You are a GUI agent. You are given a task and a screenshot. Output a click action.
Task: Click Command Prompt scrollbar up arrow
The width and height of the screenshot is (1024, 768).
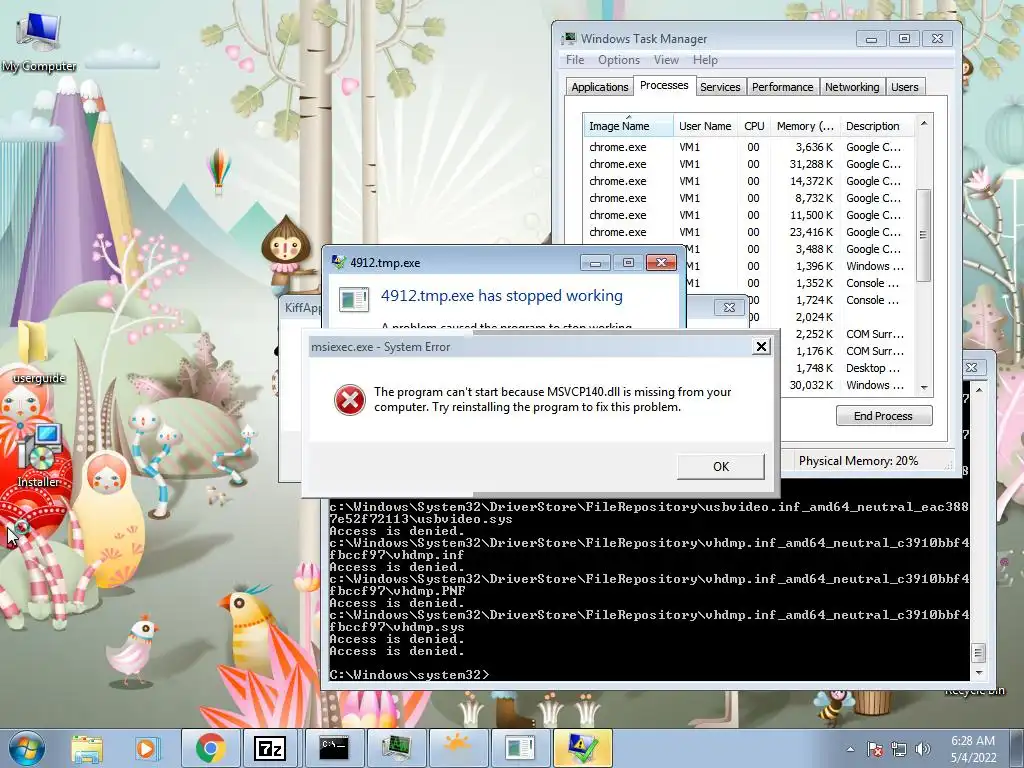(978, 390)
